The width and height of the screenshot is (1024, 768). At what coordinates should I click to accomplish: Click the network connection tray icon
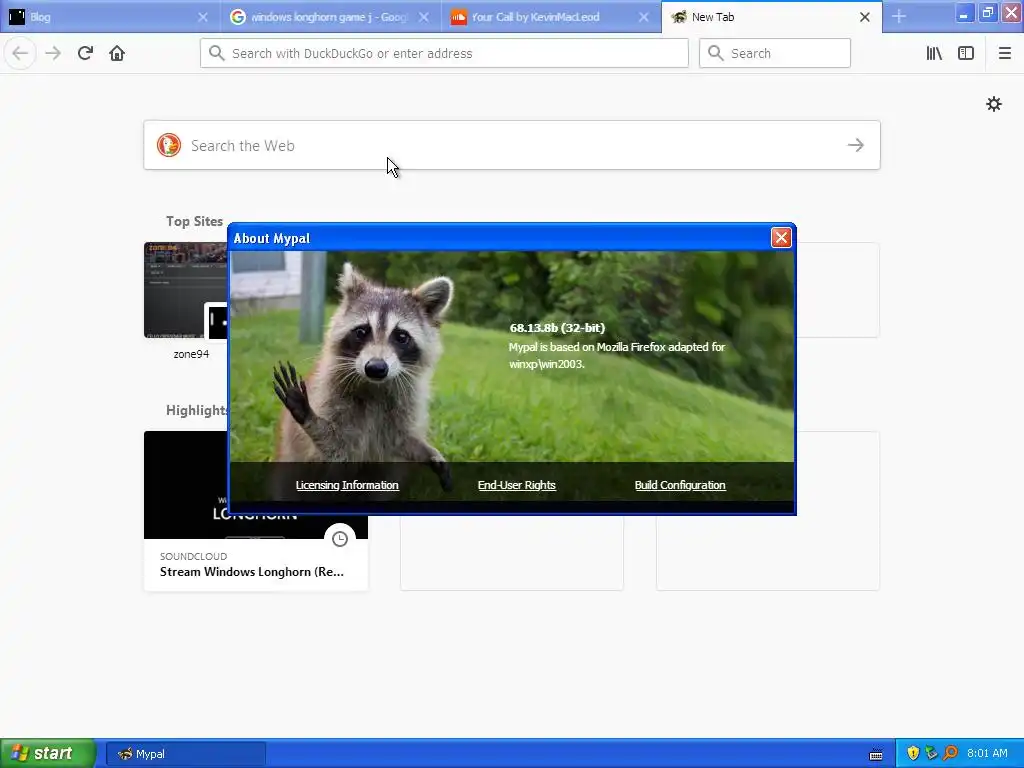click(x=931, y=753)
